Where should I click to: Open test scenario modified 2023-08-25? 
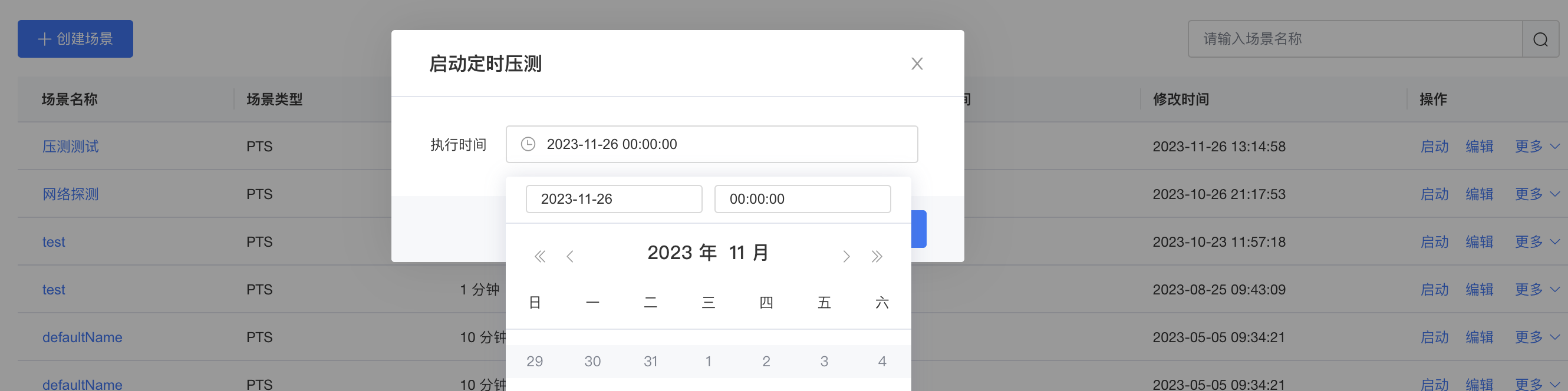54,290
